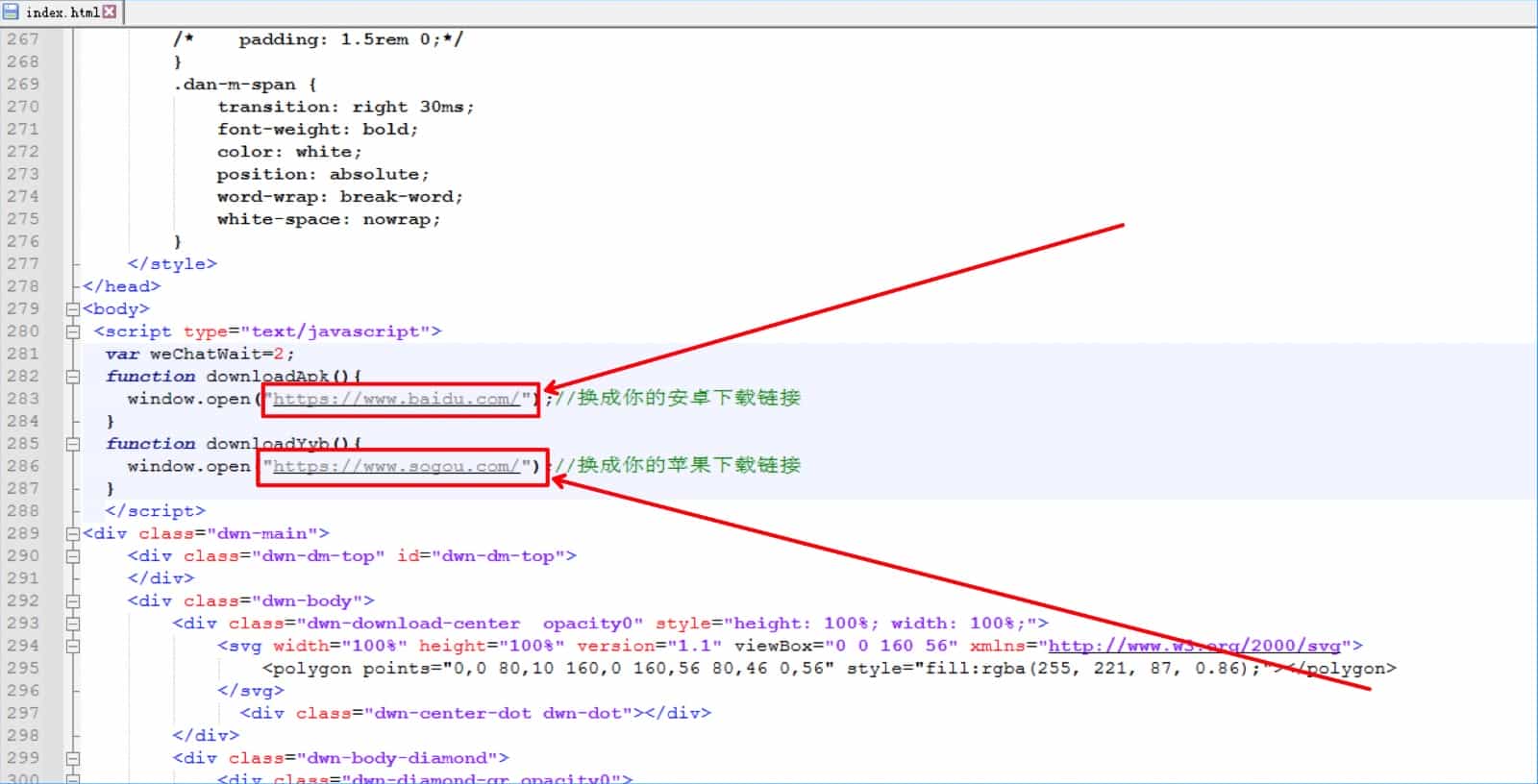This screenshot has height=784, width=1538.
Task: Click the '</head>' closing tag
Action: 121,286
